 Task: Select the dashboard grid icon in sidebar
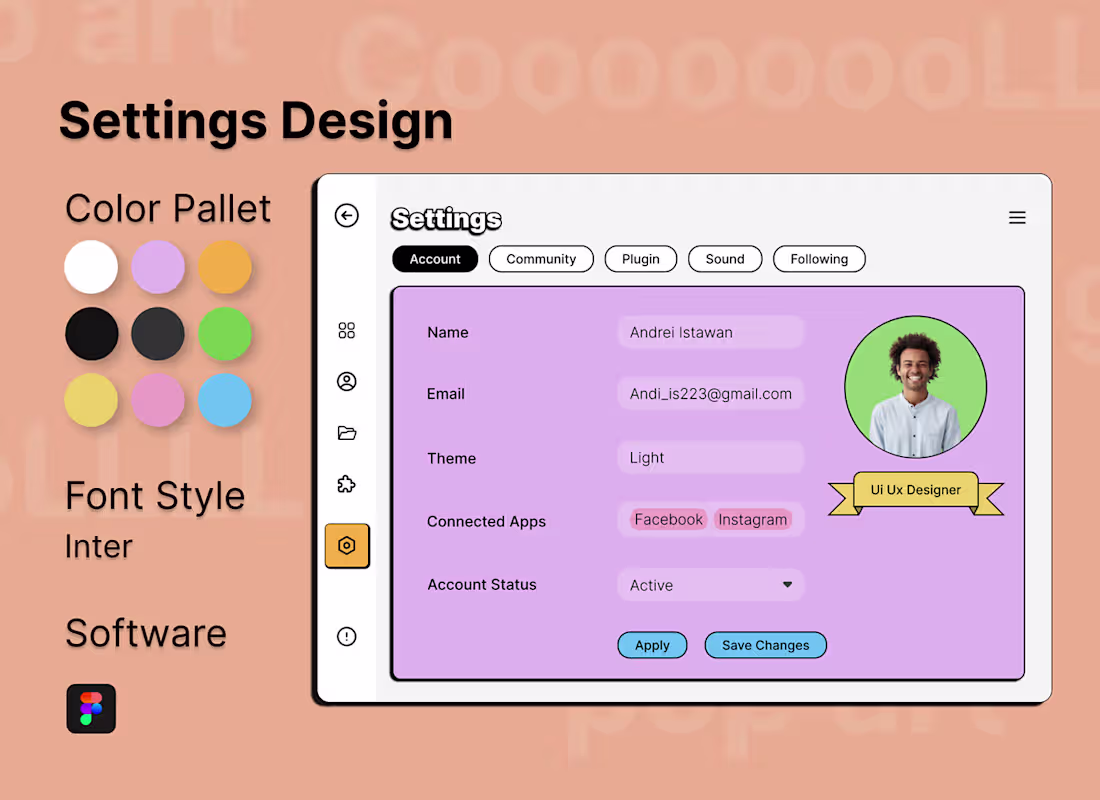(x=347, y=330)
